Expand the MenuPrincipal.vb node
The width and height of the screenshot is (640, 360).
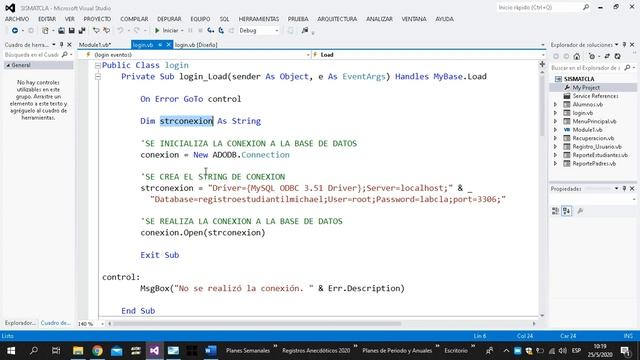pos(556,121)
